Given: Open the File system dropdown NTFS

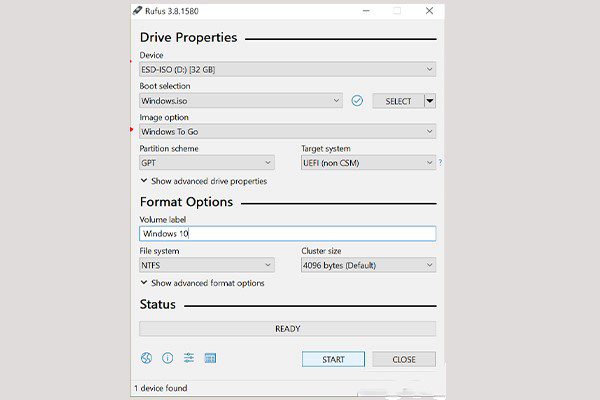Looking at the screenshot, I should (207, 265).
